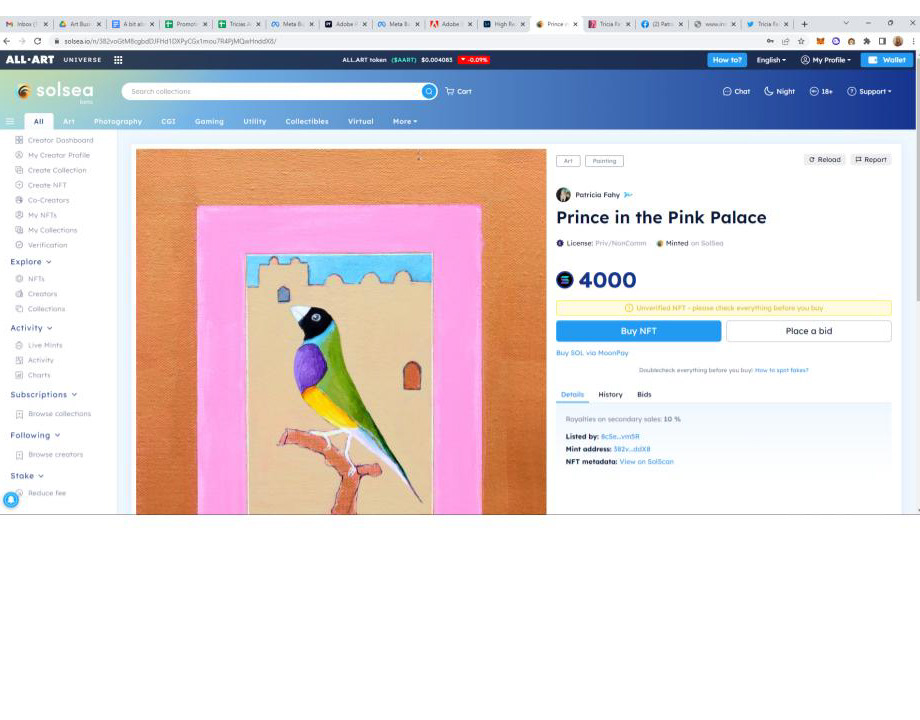Viewport: 920px width, 720px height.
Task: Open My Creator Profile in sidebar
Action: (x=52, y=156)
